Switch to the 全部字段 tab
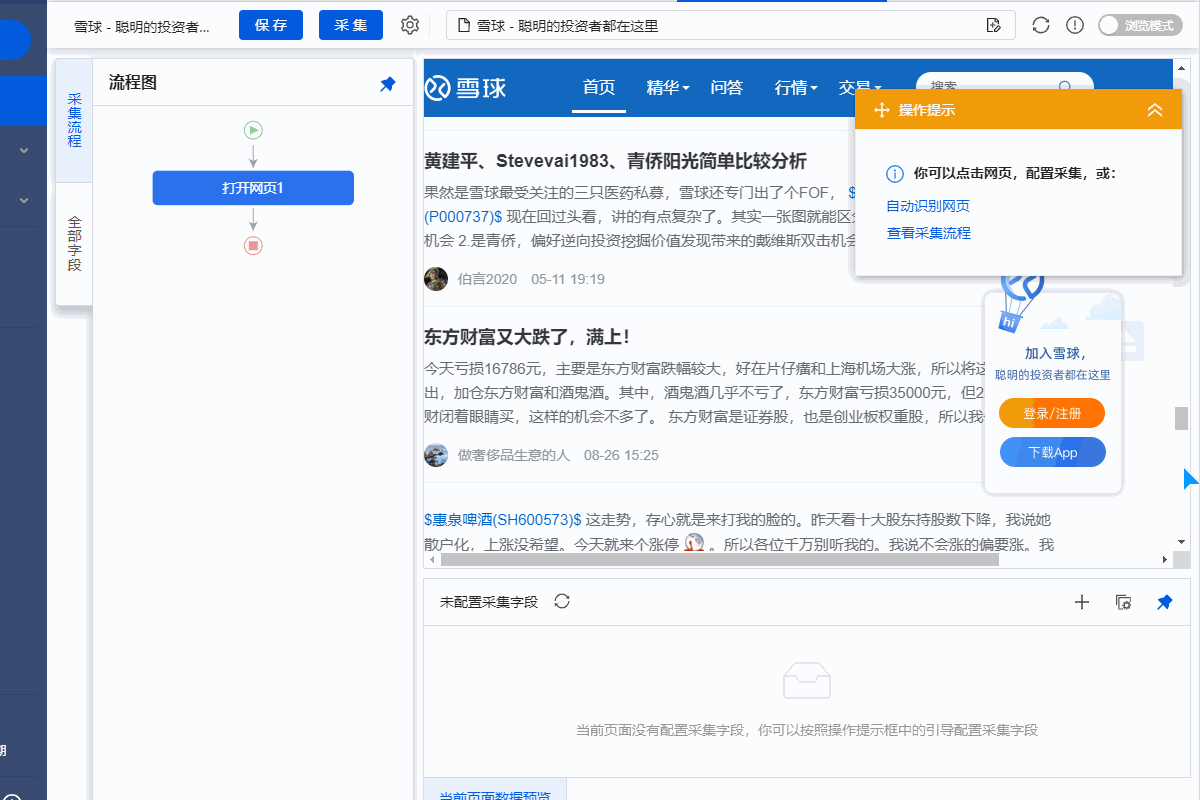The width and height of the screenshot is (1200, 800). click(x=74, y=243)
